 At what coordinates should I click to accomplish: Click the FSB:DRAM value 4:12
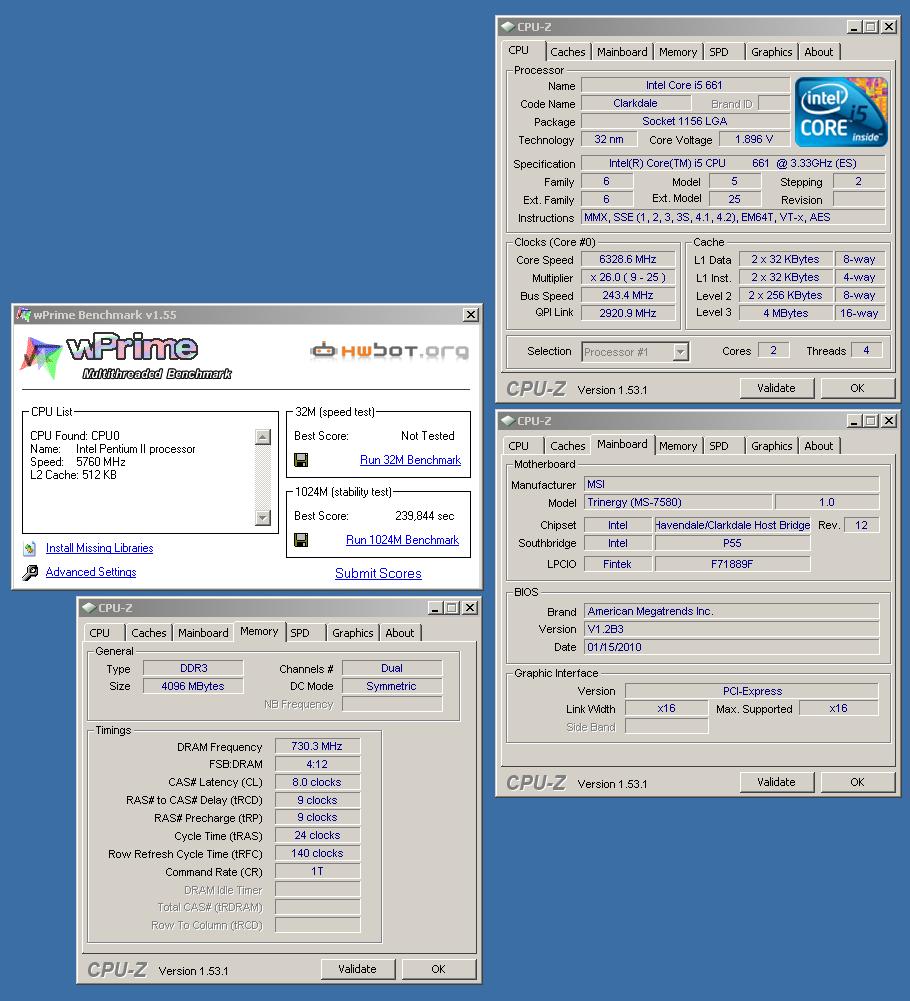(x=317, y=764)
